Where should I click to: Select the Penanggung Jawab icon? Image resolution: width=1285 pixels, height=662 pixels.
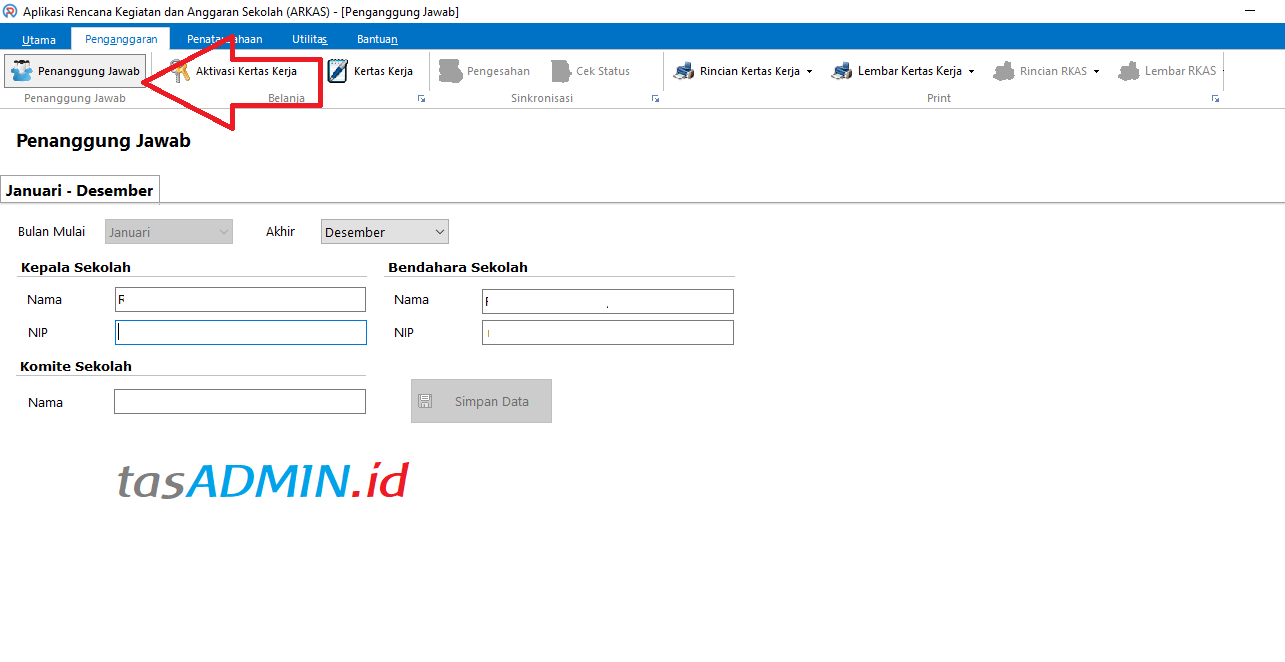coord(20,70)
